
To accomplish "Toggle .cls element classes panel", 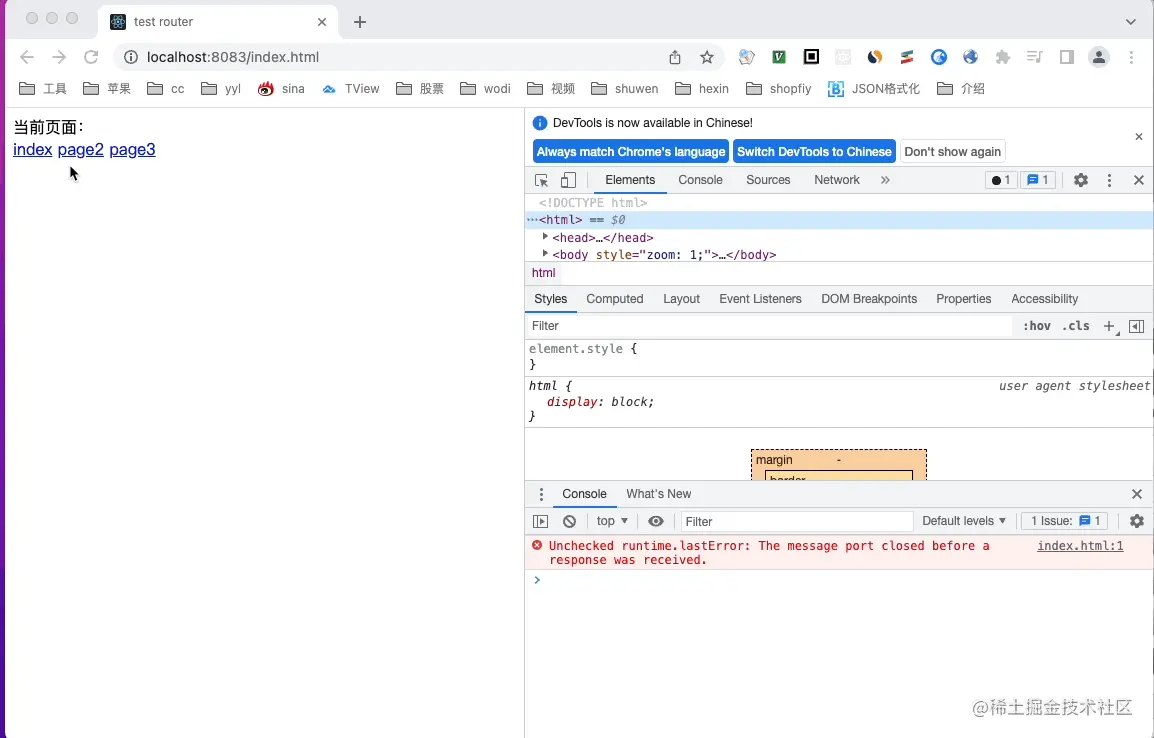I will [1076, 326].
